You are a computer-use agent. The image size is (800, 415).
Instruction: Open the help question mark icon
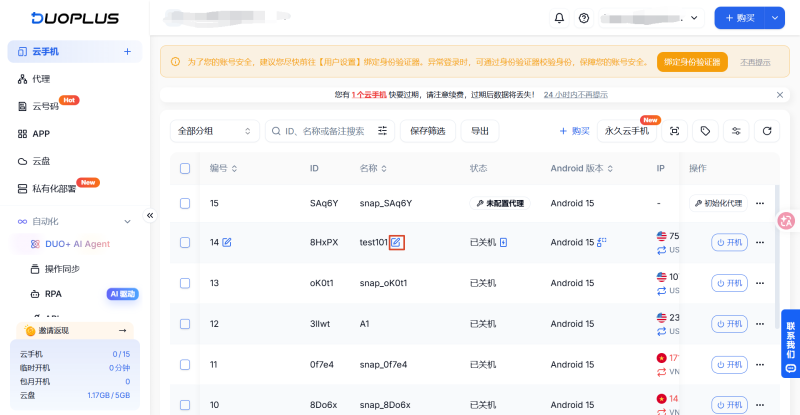(x=584, y=18)
